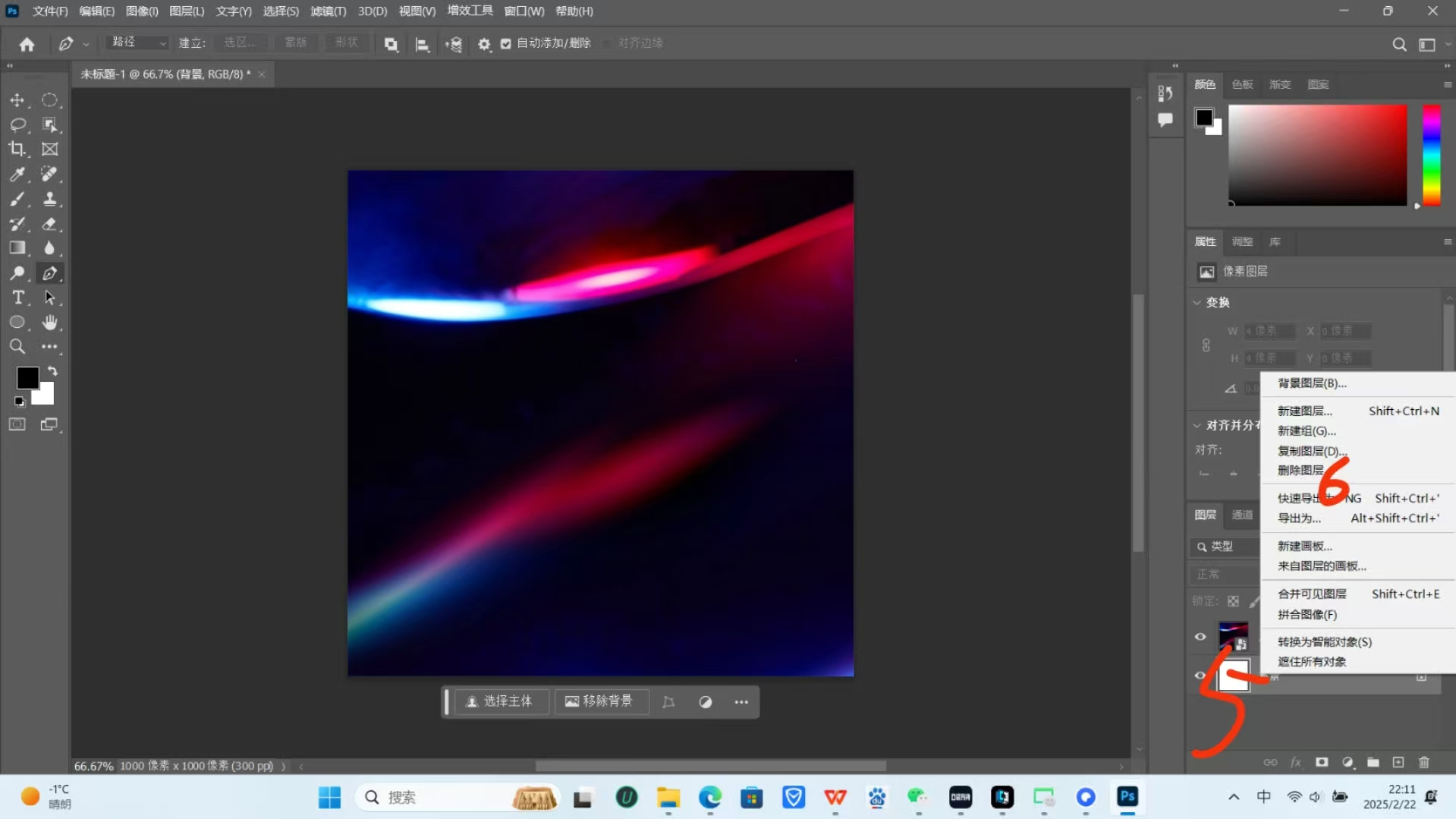Create new adjustment layer icon

pos(1348,762)
